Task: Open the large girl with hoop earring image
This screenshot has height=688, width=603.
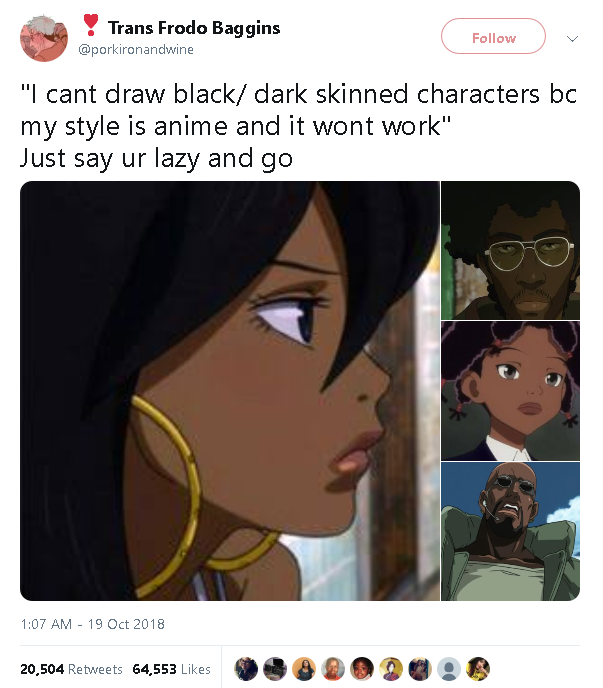Action: [x=230, y=391]
